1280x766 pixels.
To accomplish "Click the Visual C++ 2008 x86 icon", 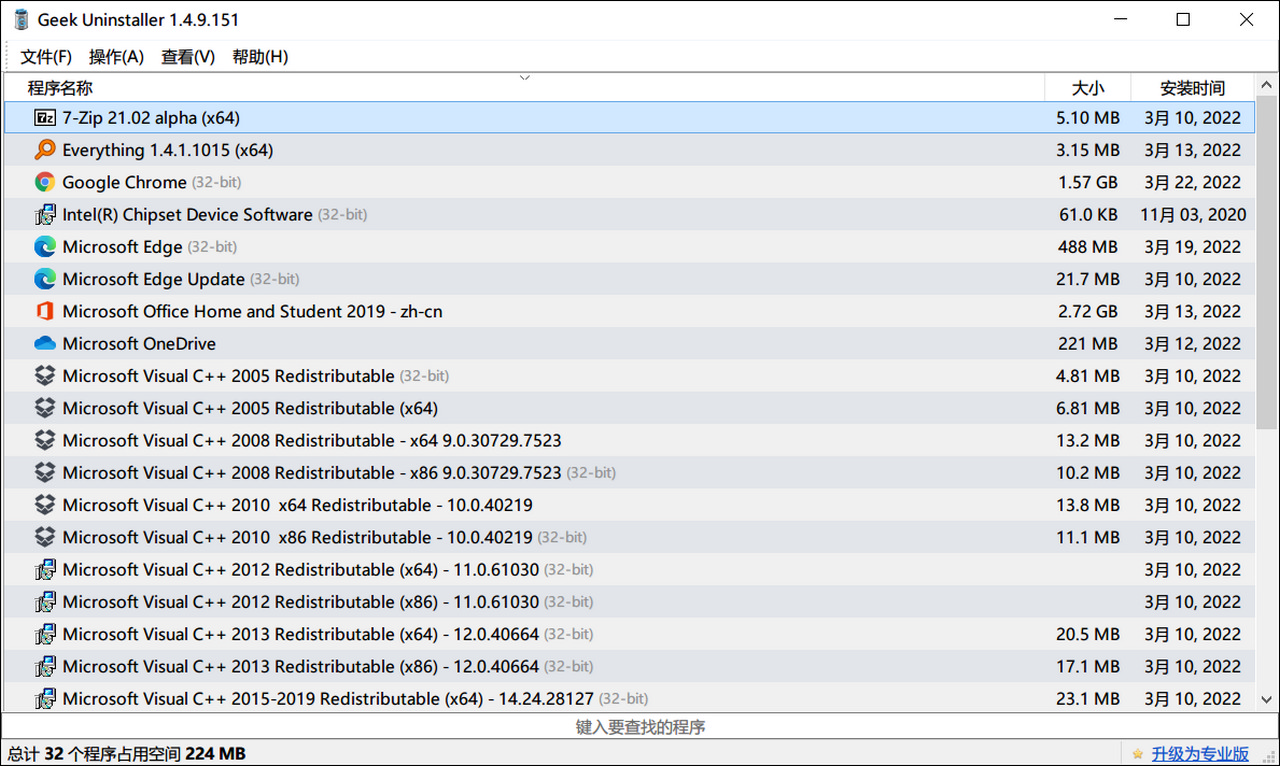I will (45, 472).
